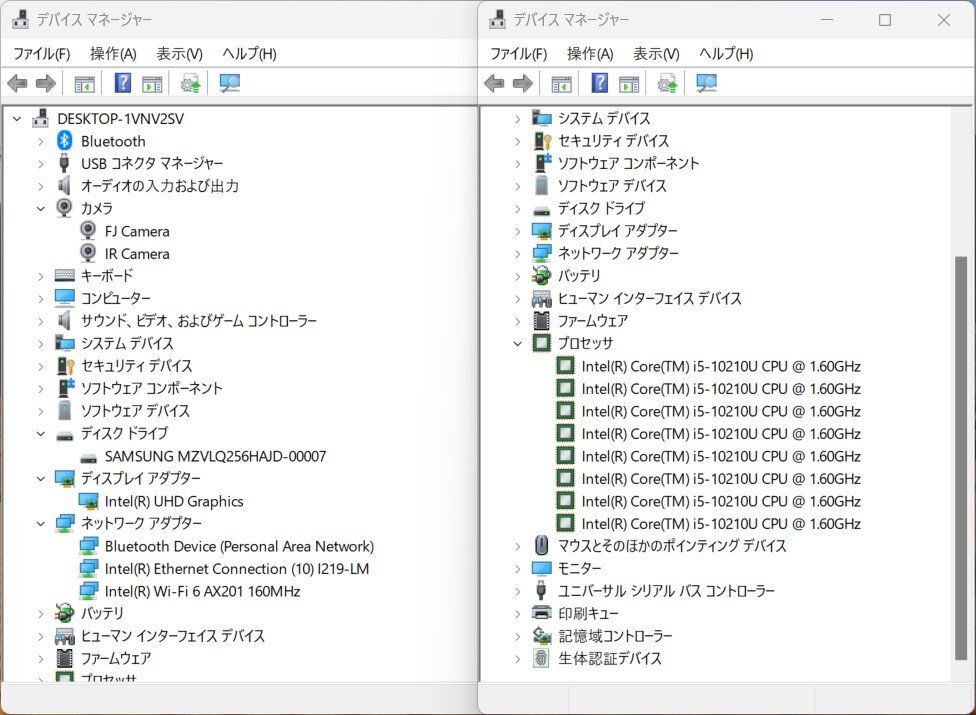Maximize the right Device Manager window
This screenshot has width=976, height=715.
click(x=884, y=20)
